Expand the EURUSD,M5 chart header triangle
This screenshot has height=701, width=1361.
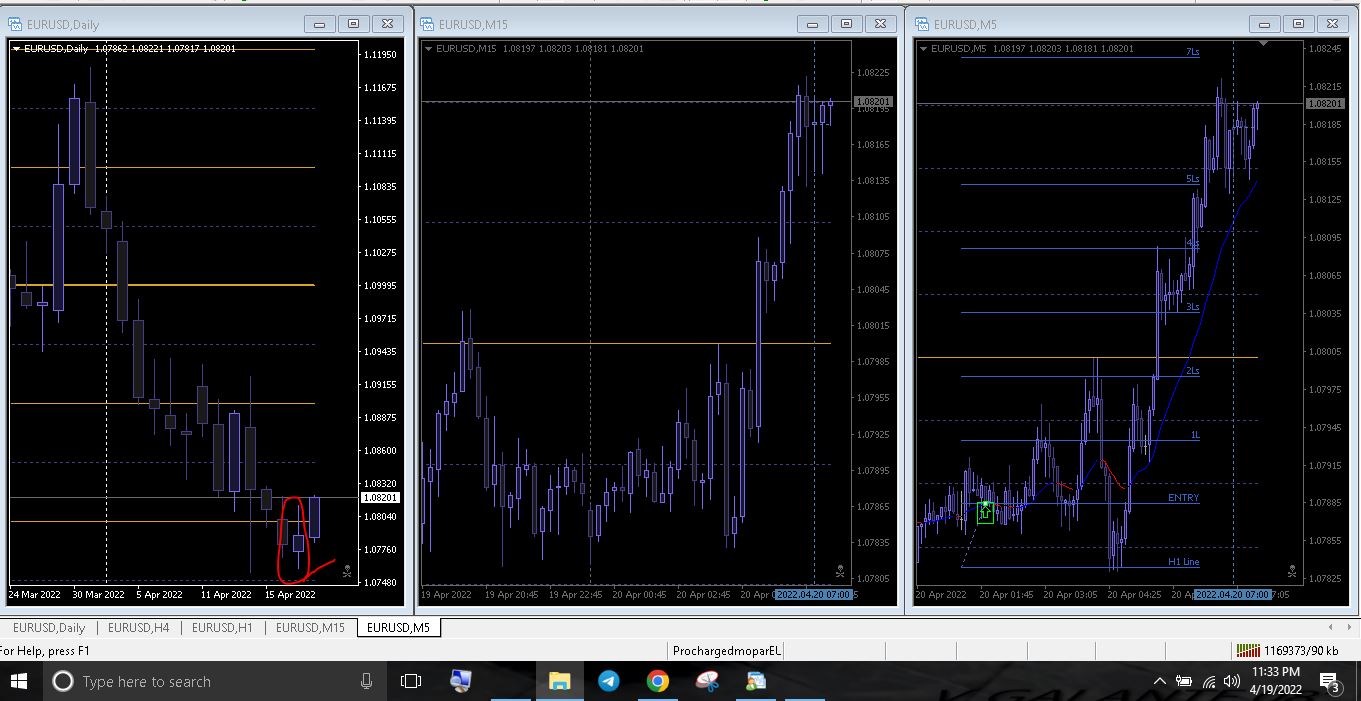coord(923,48)
